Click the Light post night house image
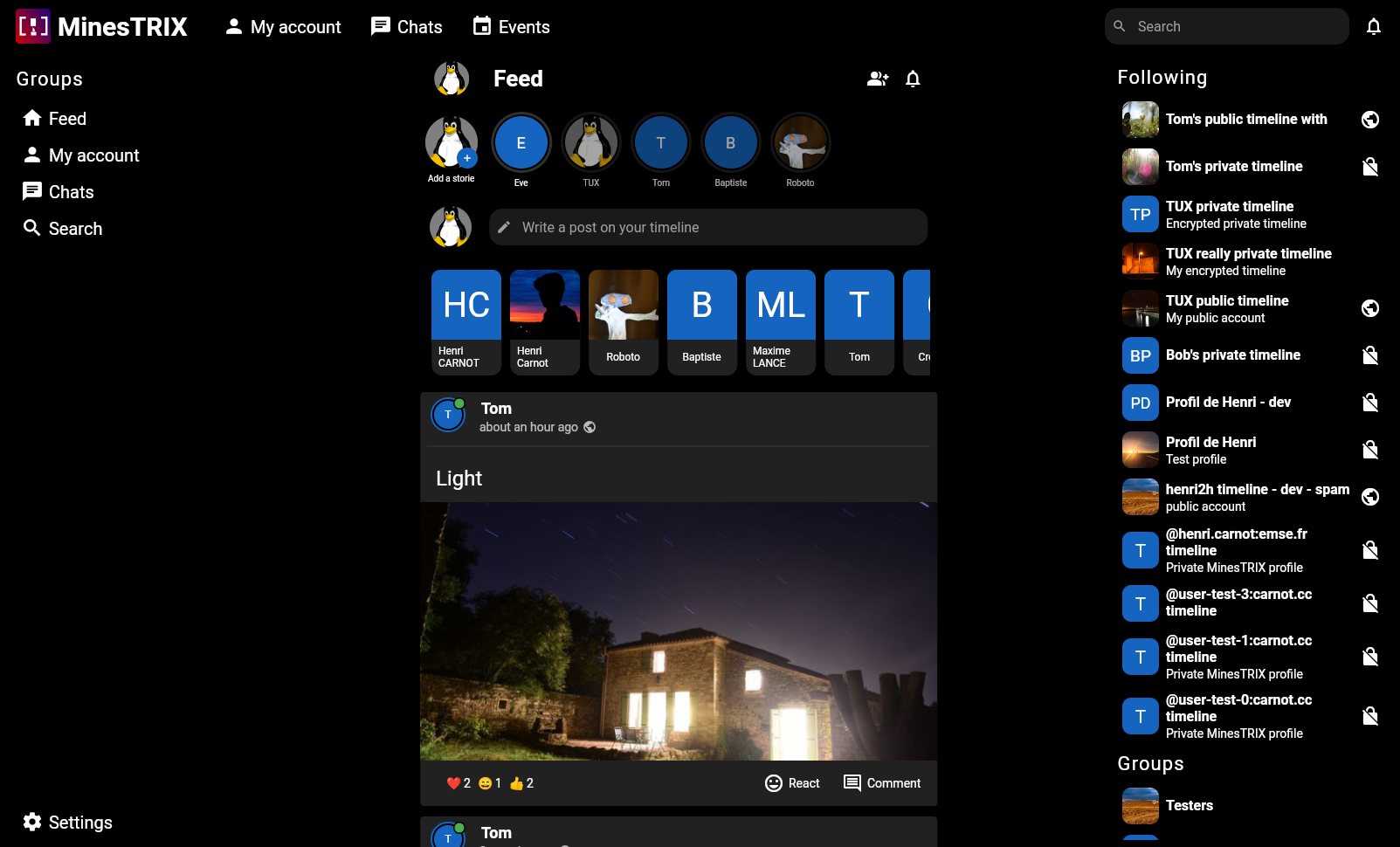This screenshot has height=847, width=1400. pos(679,630)
